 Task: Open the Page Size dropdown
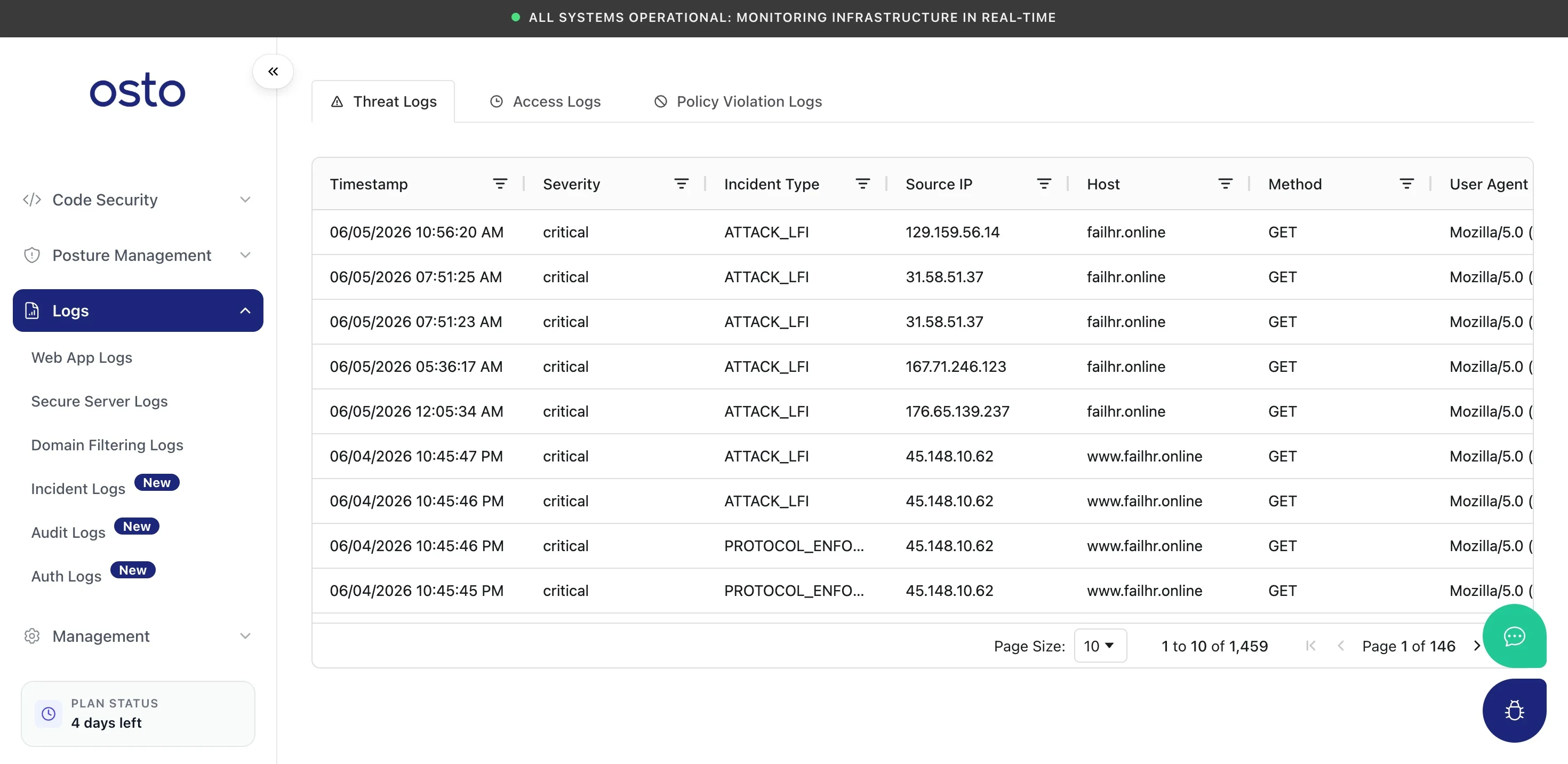(1100, 646)
